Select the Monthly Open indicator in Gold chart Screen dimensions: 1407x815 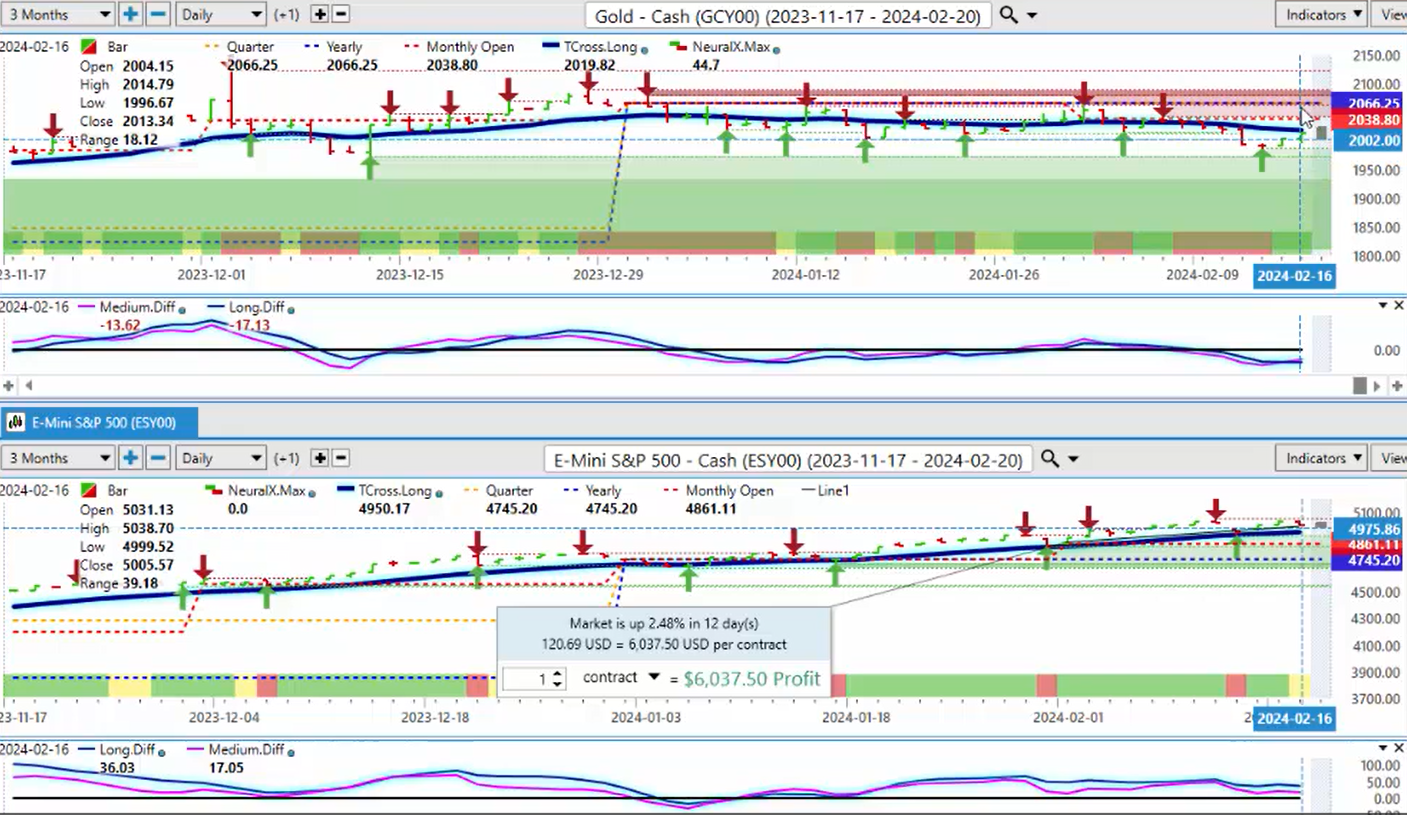[x=470, y=47]
